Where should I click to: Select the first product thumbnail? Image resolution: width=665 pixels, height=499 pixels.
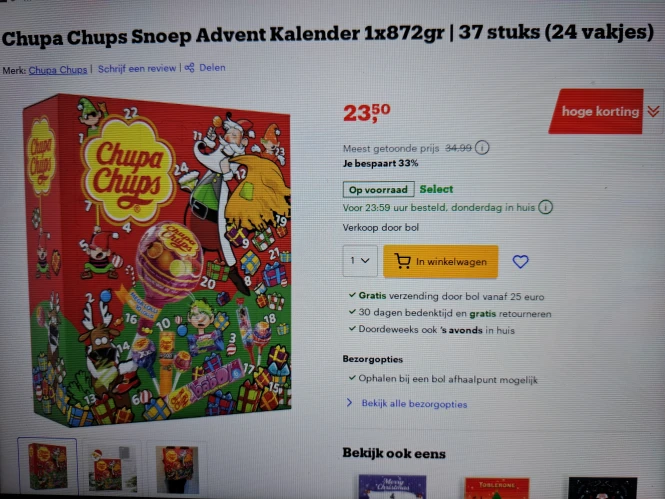click(x=48, y=466)
